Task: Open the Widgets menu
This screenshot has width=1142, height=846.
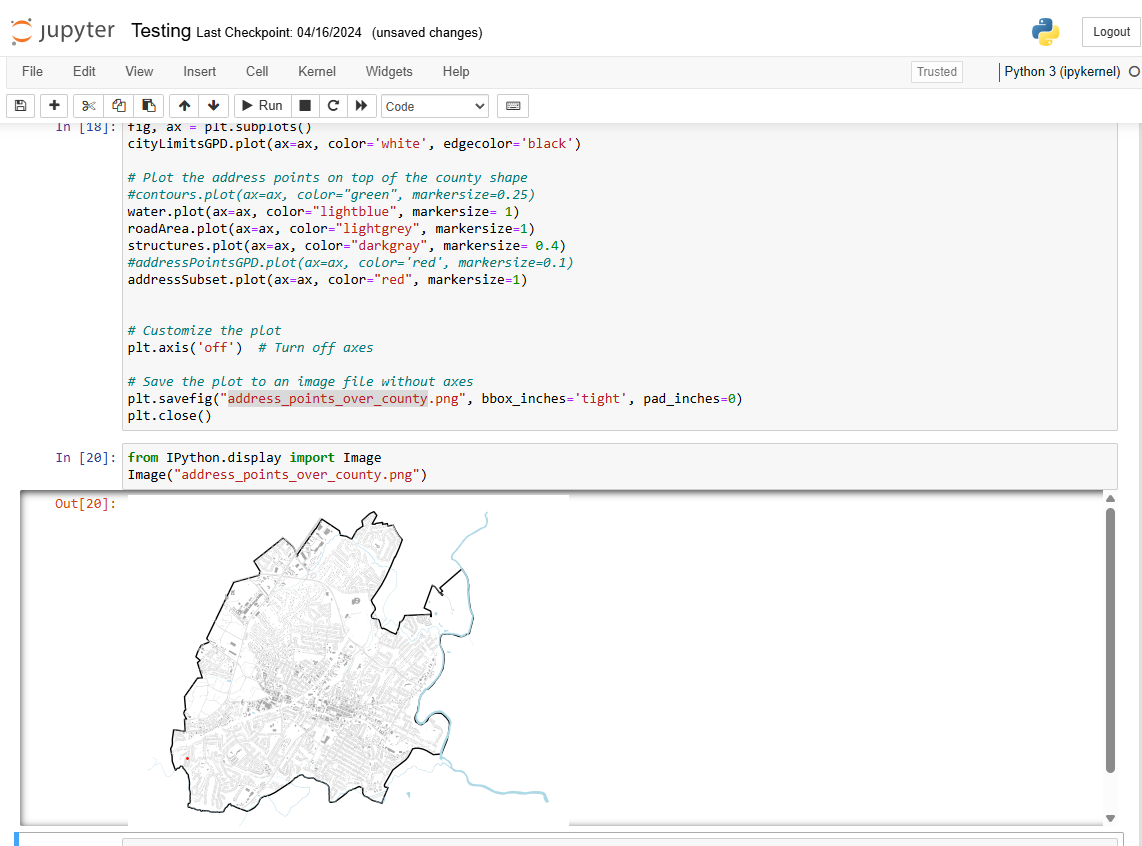Action: (389, 71)
